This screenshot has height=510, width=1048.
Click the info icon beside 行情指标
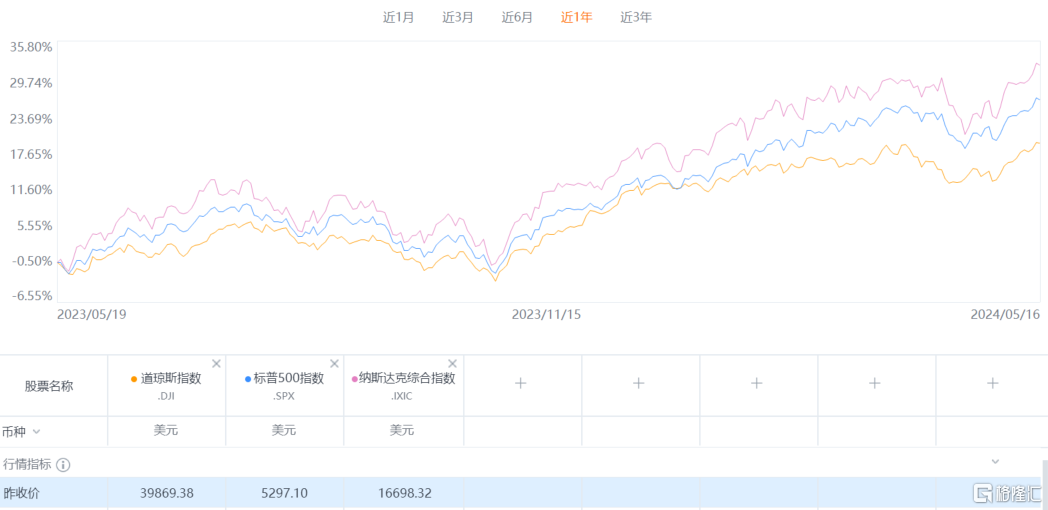63,465
